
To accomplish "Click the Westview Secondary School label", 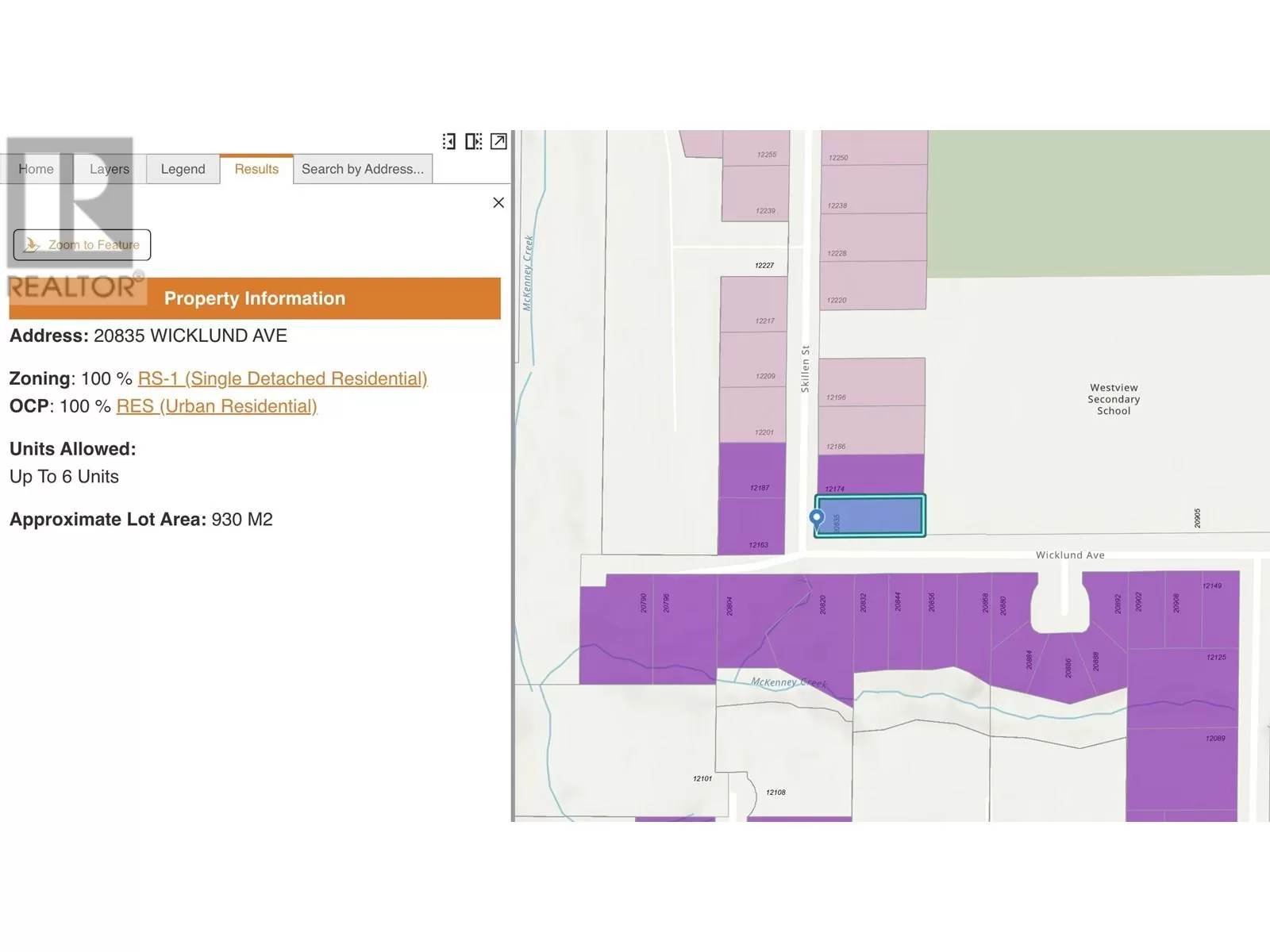I will coord(1113,399).
